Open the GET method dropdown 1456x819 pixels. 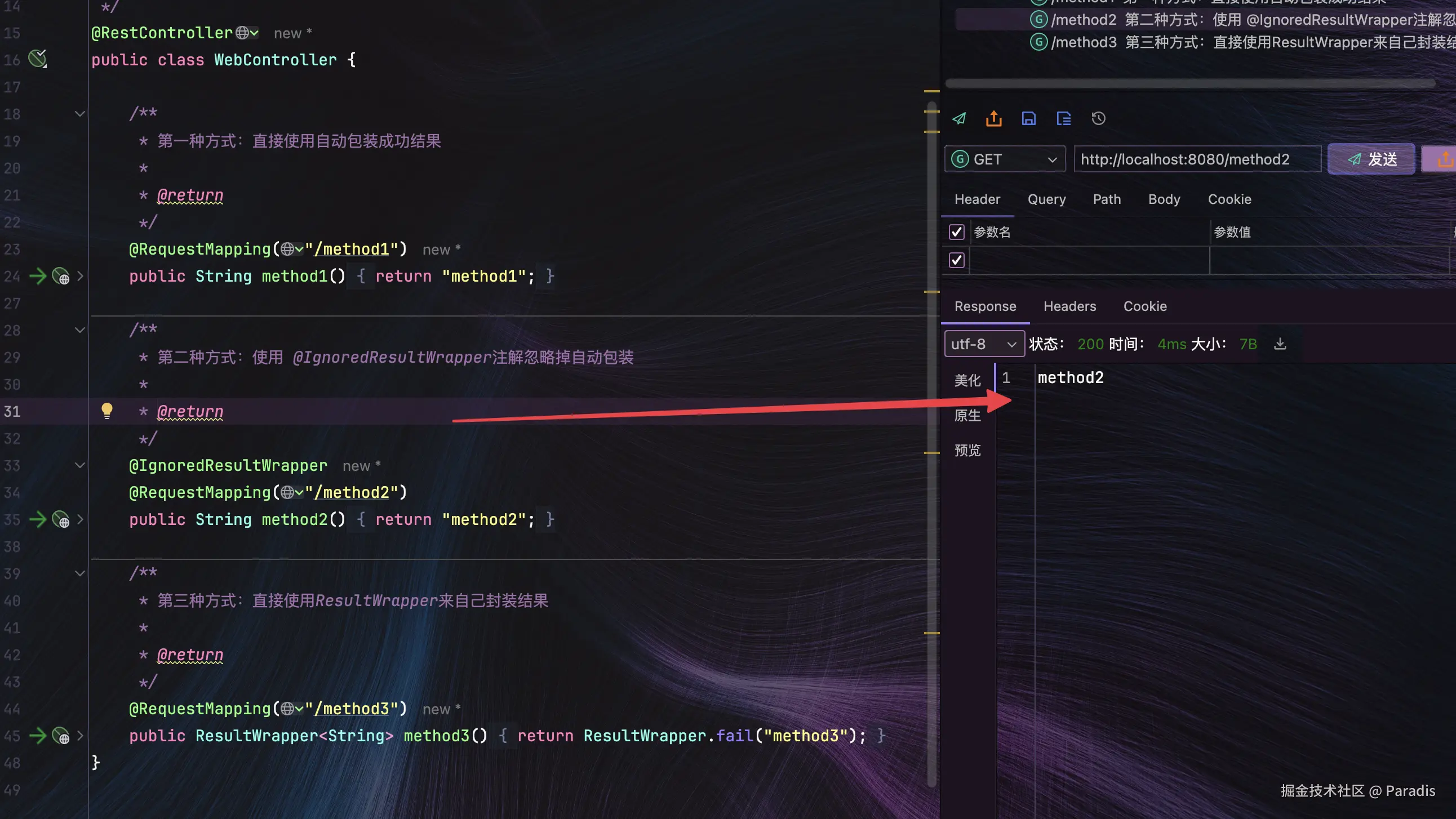click(1005, 159)
